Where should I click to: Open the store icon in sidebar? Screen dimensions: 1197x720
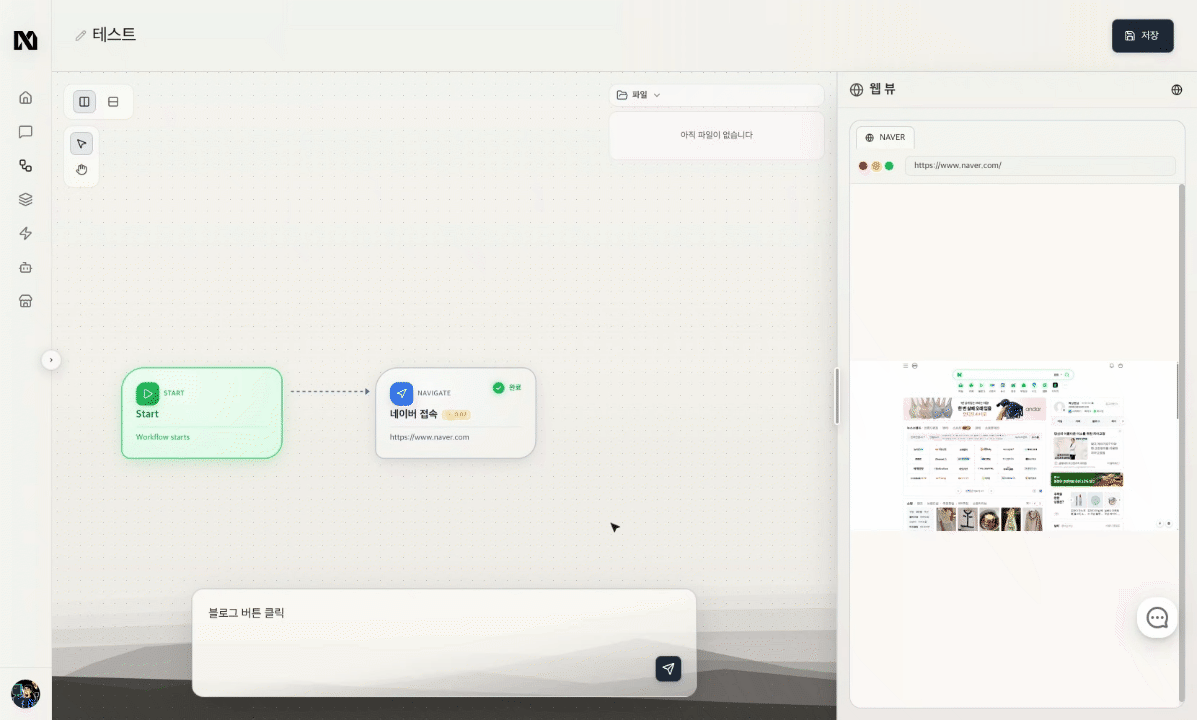pyautogui.click(x=26, y=301)
